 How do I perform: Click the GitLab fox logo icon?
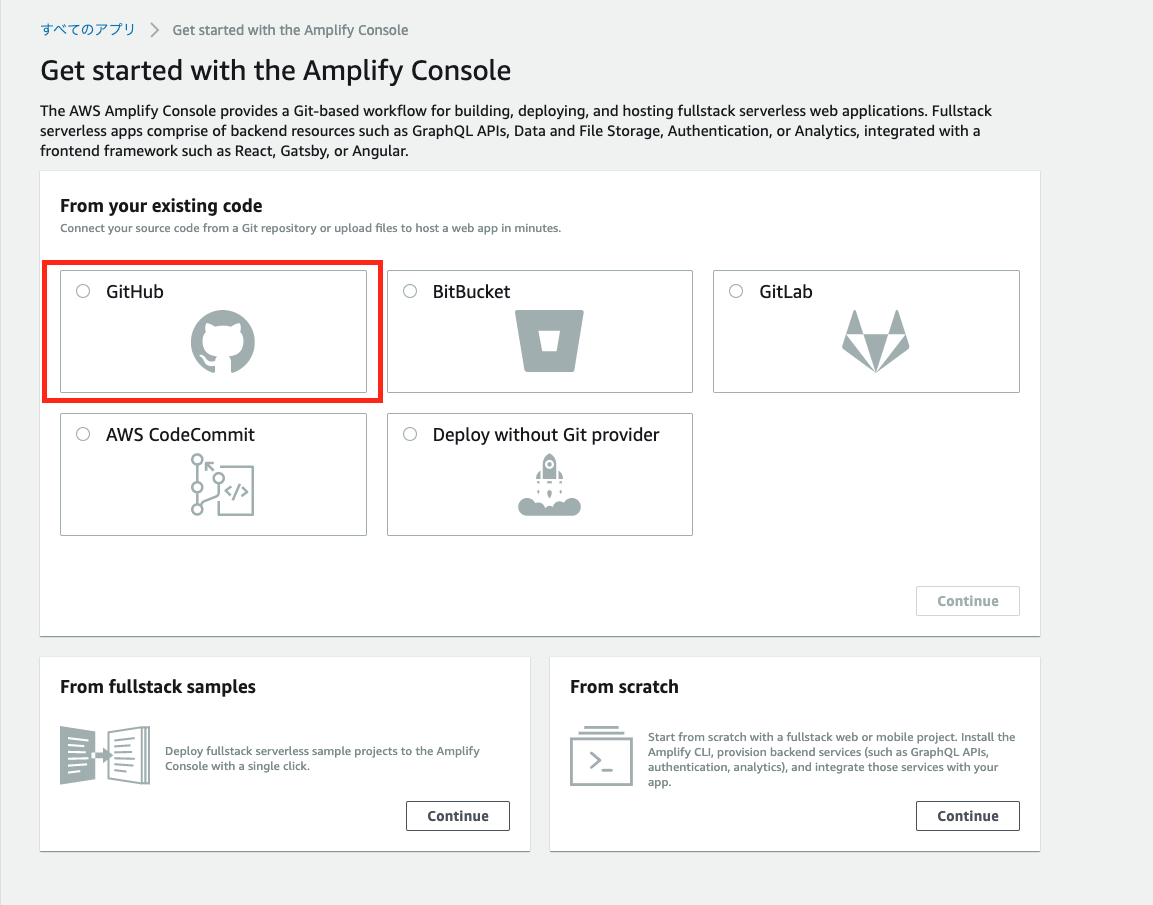pos(875,341)
